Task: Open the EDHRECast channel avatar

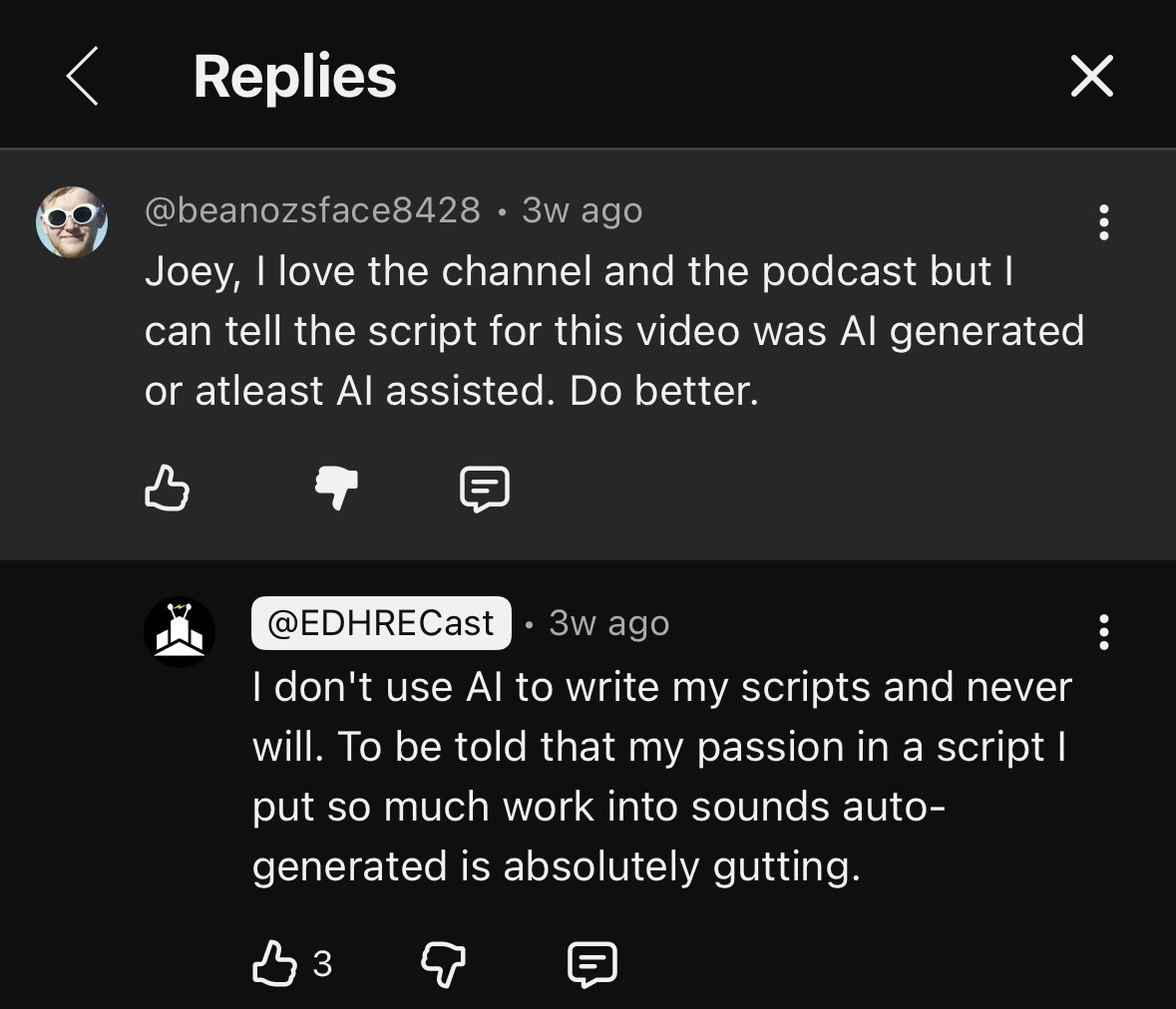Action: pos(180,632)
